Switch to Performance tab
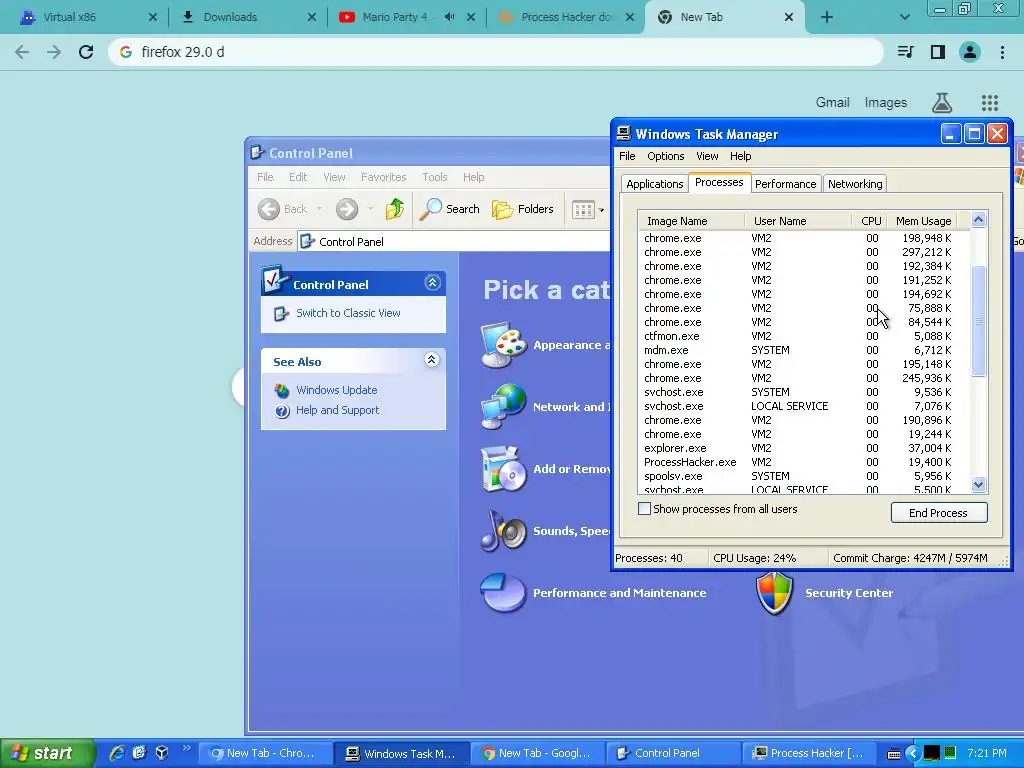The width and height of the screenshot is (1024, 768). tap(785, 184)
